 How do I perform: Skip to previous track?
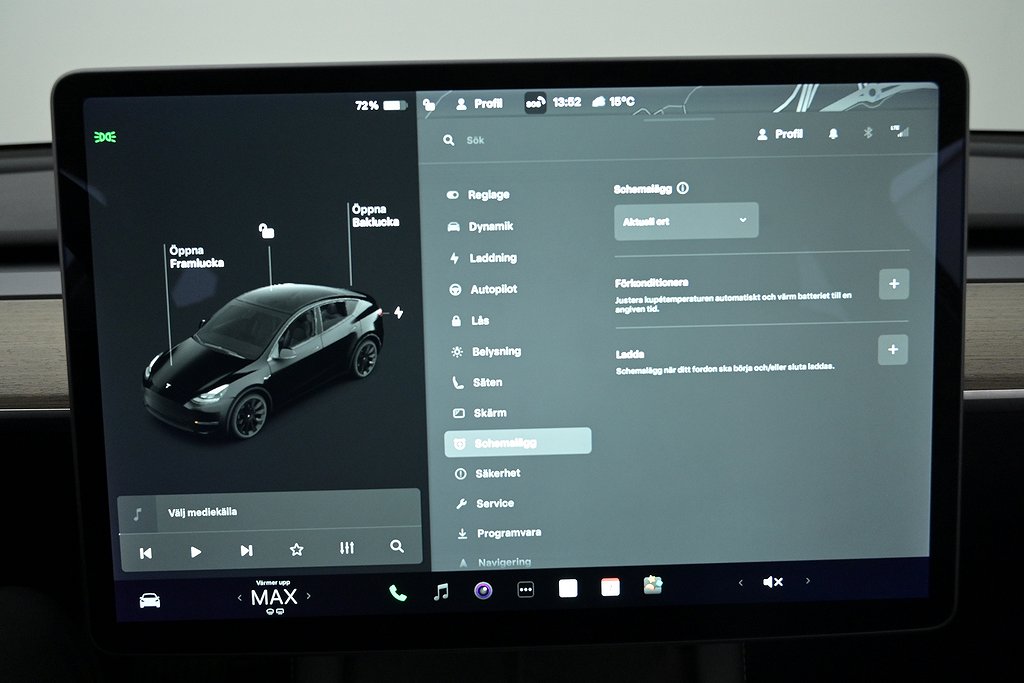click(x=146, y=553)
